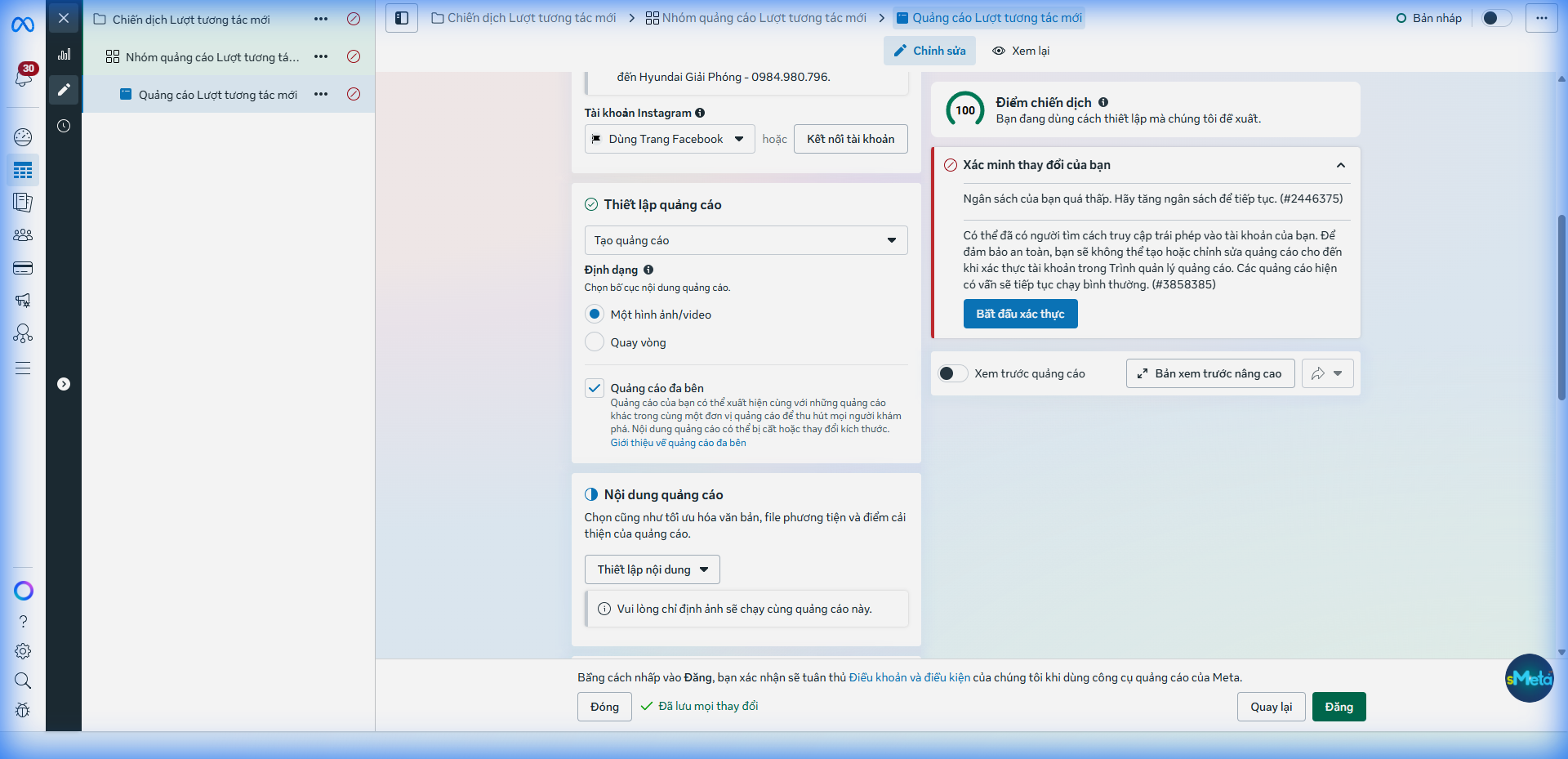Click the megaphone advertising icon
This screenshot has width=1568, height=759.
click(x=23, y=301)
